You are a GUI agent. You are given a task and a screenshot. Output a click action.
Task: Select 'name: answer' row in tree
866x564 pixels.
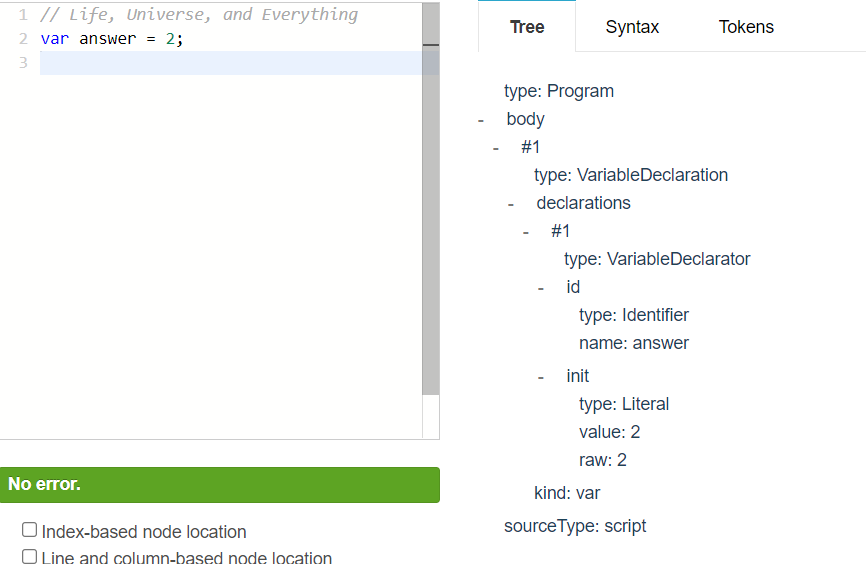pyautogui.click(x=633, y=343)
